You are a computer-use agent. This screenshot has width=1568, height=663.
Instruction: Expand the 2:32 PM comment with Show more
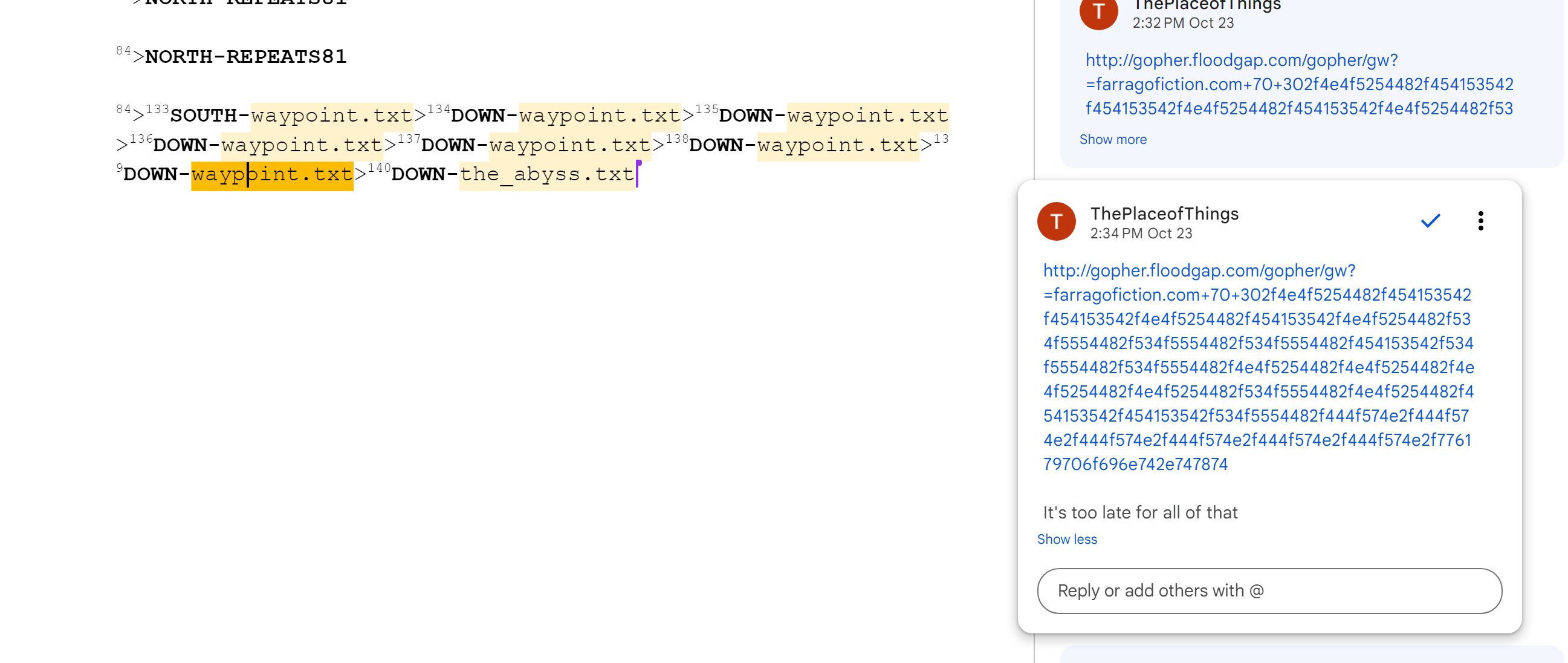[x=1113, y=140]
